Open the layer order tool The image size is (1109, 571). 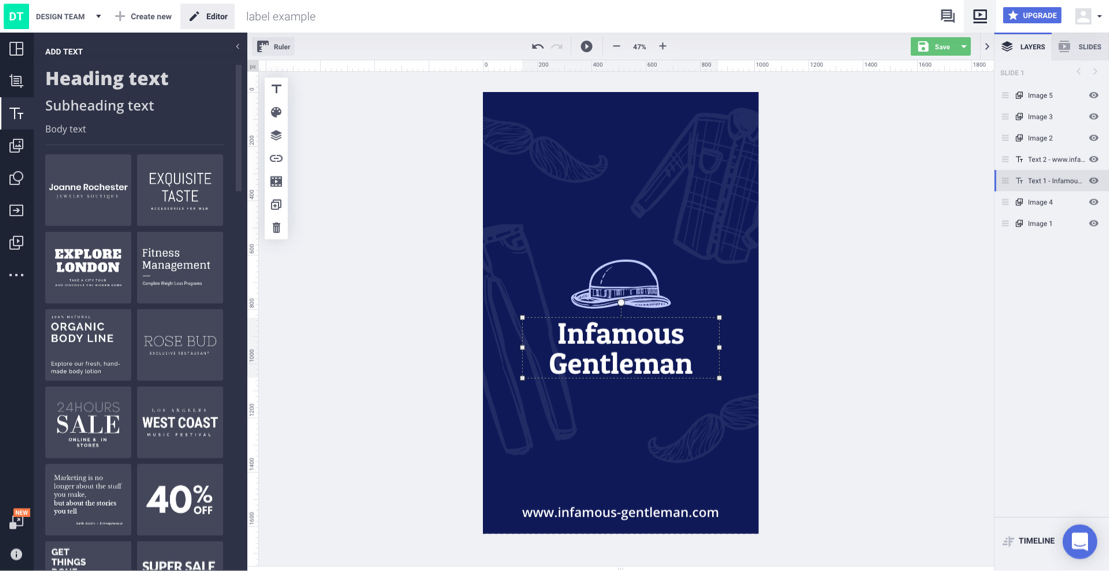[277, 135]
